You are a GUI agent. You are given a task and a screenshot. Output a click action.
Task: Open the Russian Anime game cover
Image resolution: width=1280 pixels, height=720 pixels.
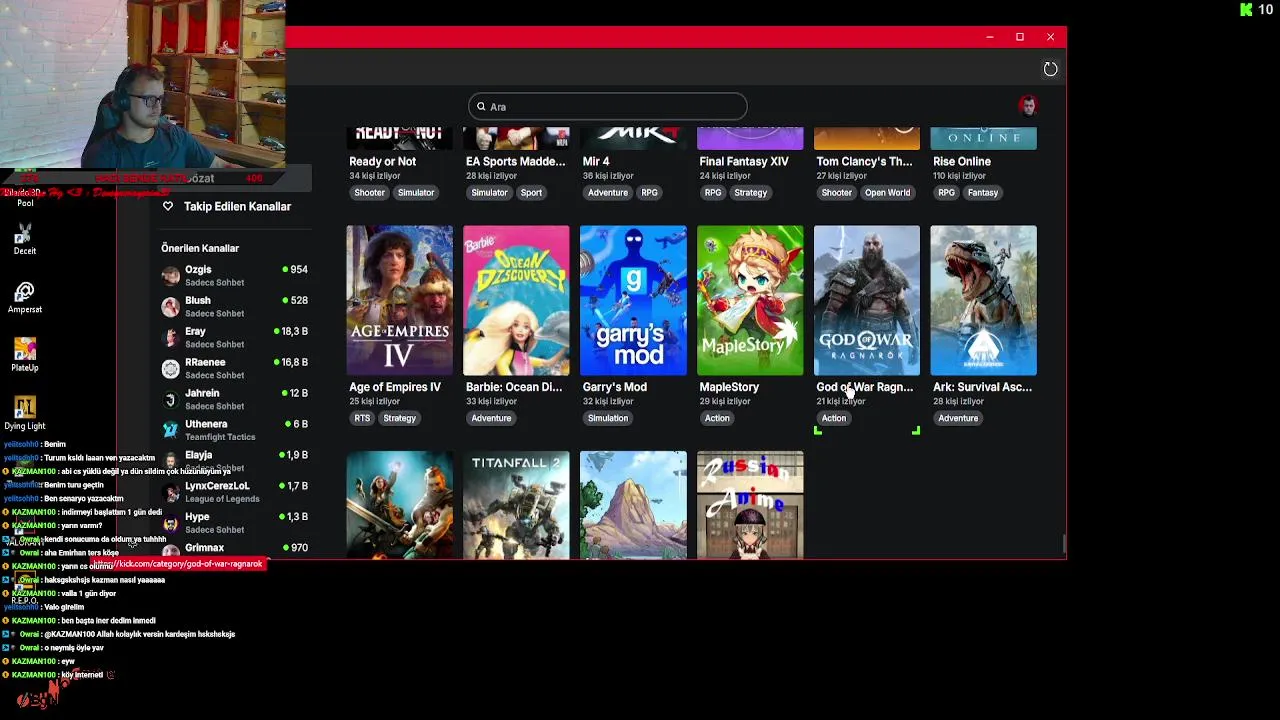pyautogui.click(x=750, y=505)
